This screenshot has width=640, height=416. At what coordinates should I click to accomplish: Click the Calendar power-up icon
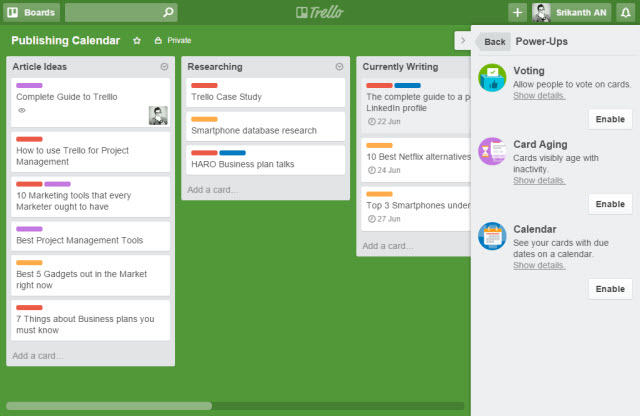coord(492,236)
